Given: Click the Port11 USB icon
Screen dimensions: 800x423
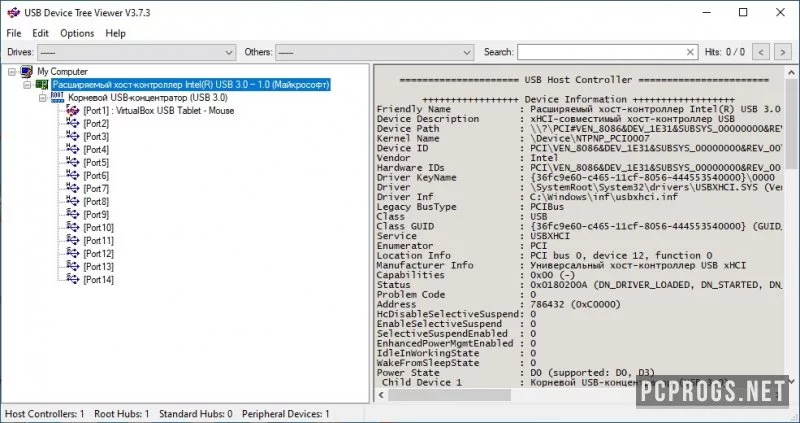Looking at the screenshot, I should (73, 240).
